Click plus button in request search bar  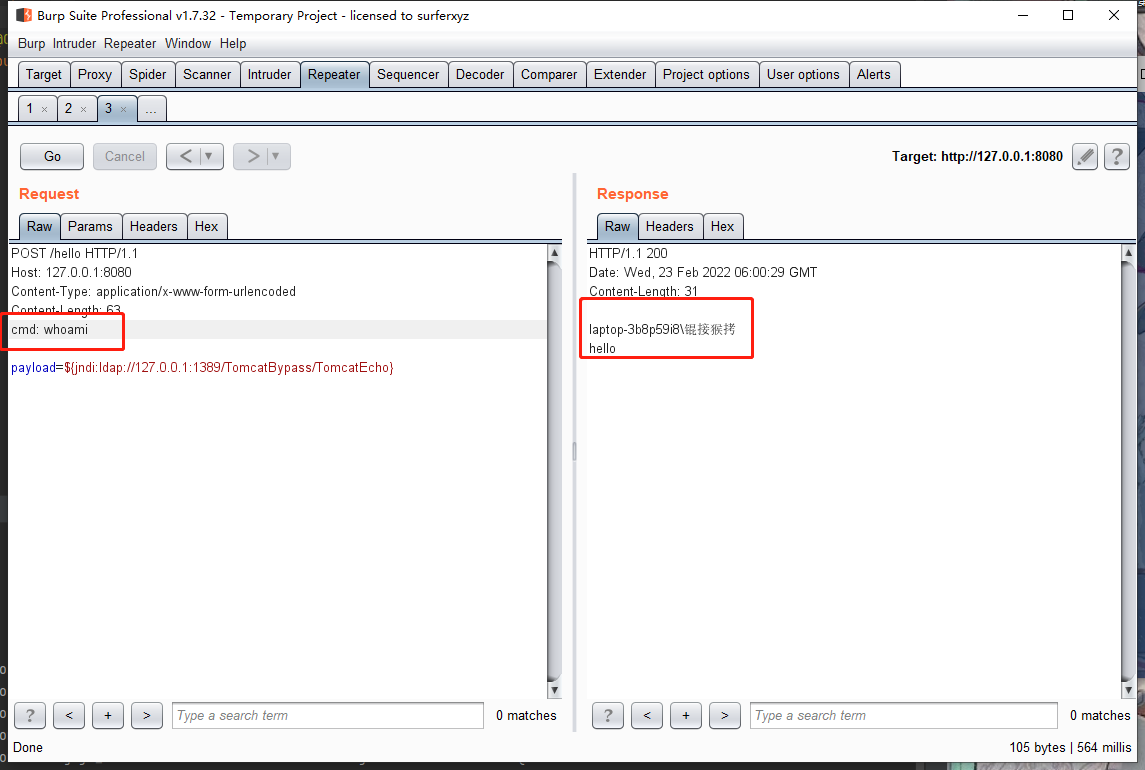pos(107,715)
